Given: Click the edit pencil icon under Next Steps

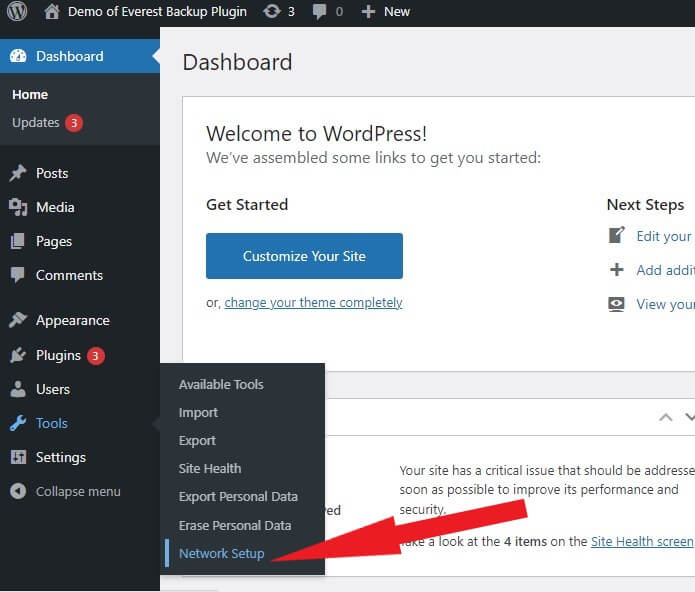Looking at the screenshot, I should click(617, 235).
